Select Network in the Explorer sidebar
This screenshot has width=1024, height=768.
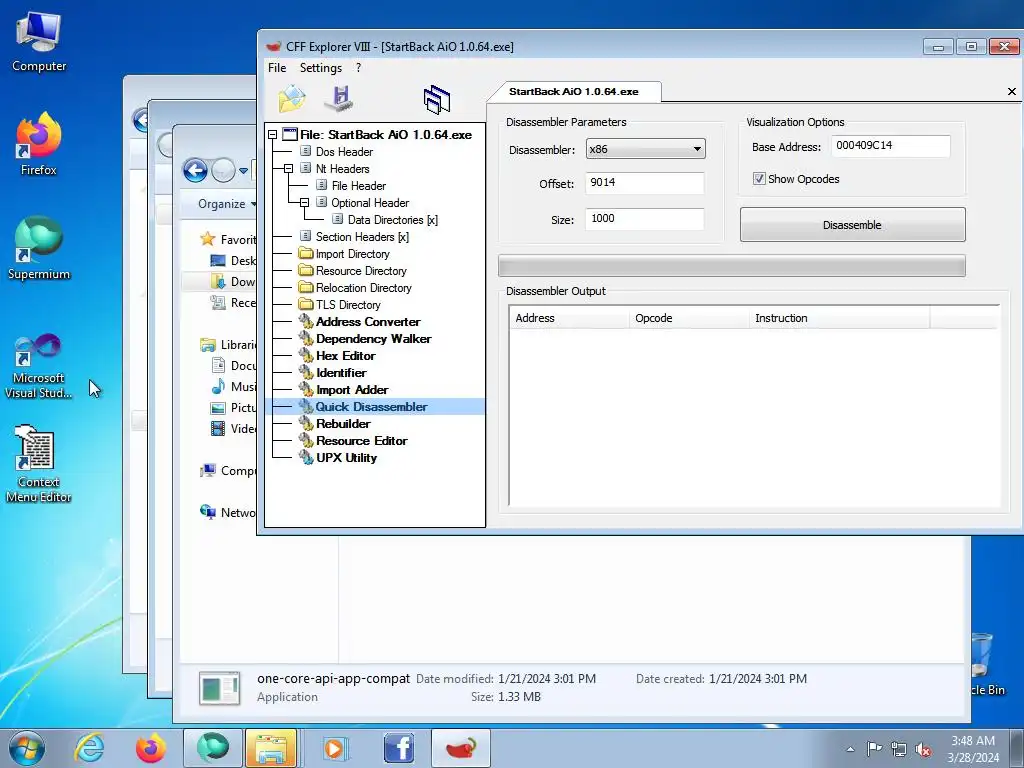[228, 513]
